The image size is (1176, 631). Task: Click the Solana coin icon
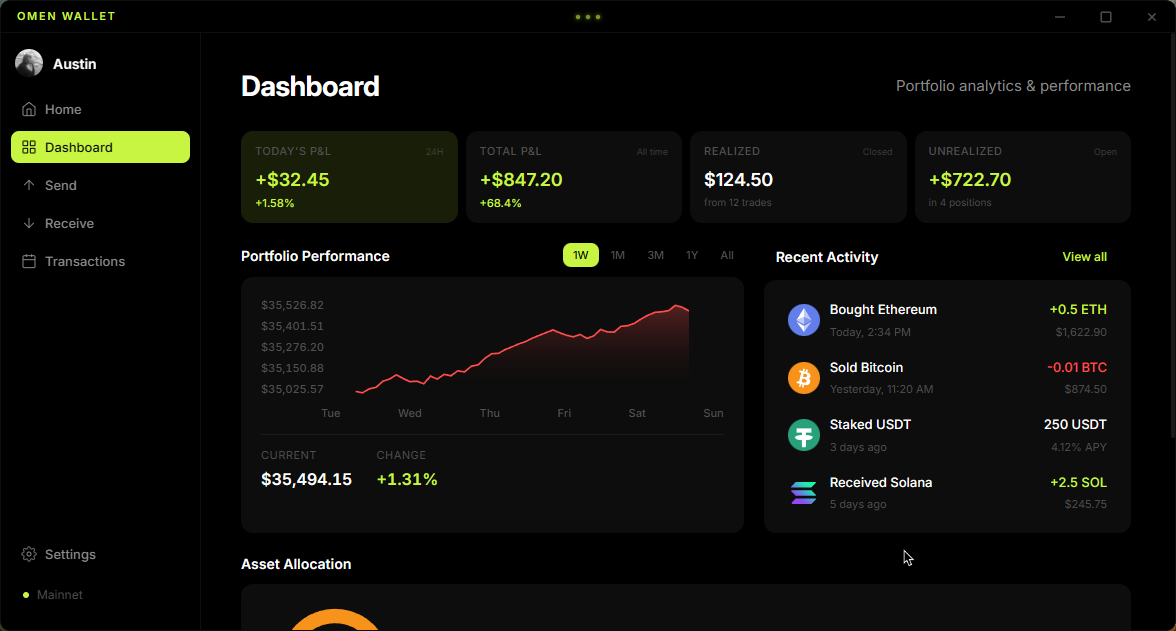(x=804, y=493)
